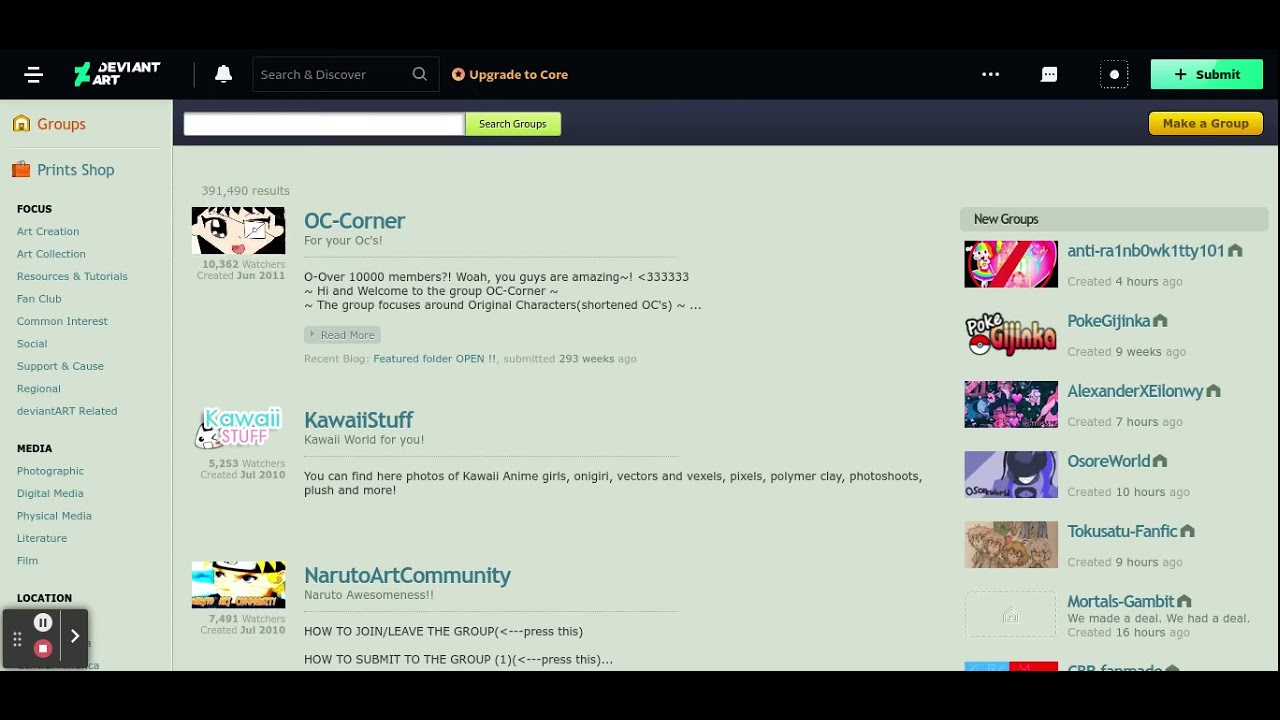The image size is (1280, 720).
Task: Open the Prints Shop sidebar link
Action: tap(76, 170)
